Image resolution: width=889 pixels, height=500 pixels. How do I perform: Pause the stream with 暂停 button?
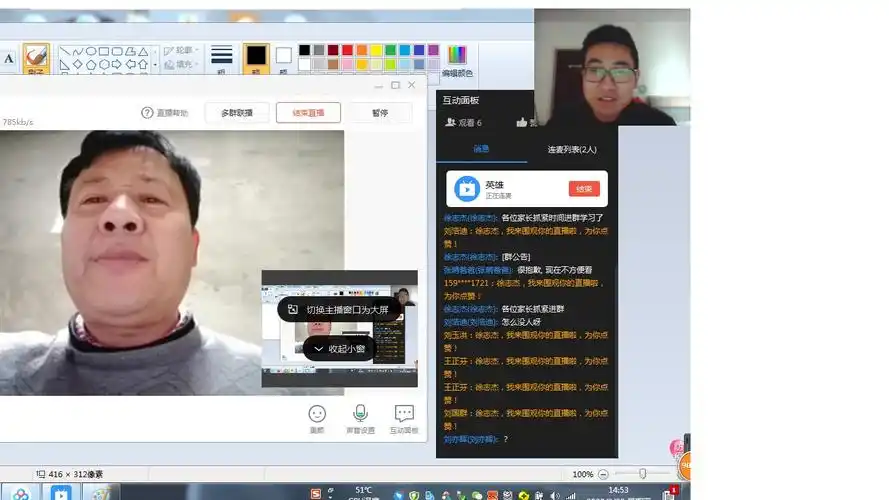point(380,113)
